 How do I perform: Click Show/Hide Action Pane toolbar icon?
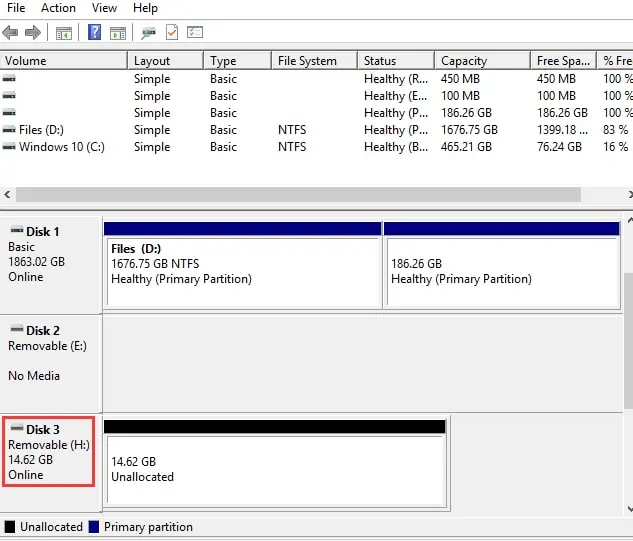[118, 33]
